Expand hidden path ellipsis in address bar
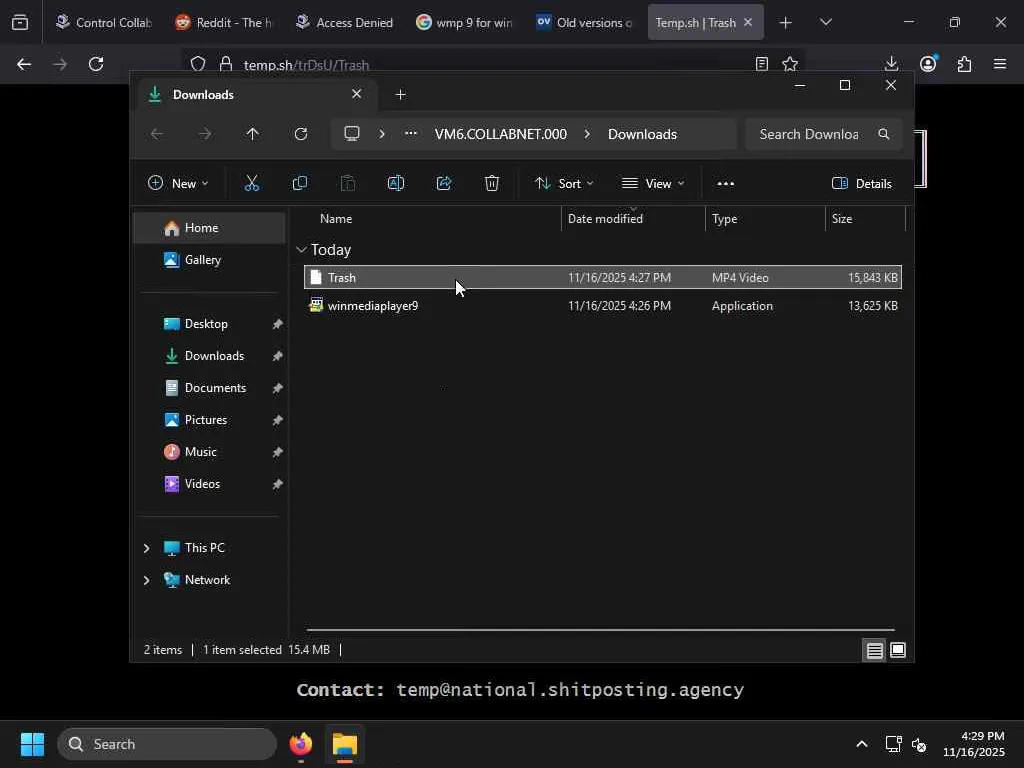This screenshot has height=768, width=1024. coord(411,134)
